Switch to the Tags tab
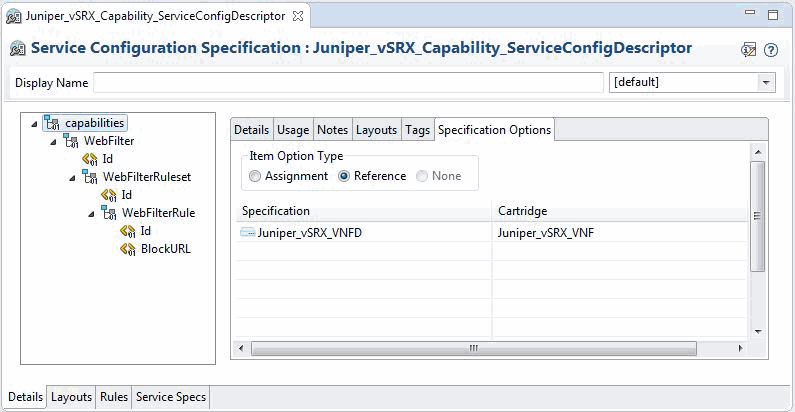Viewport: 795px width, 412px height. pos(417,130)
